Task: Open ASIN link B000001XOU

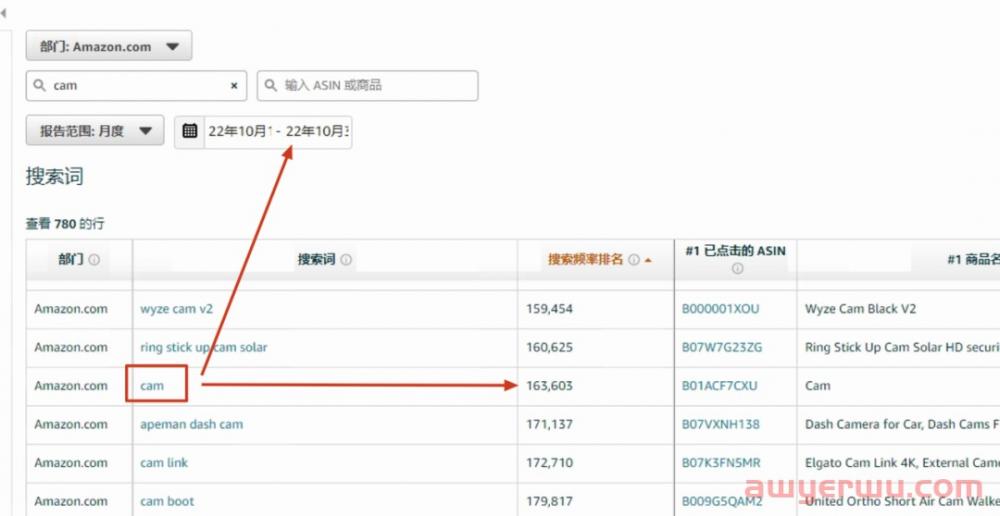Action: click(x=721, y=309)
